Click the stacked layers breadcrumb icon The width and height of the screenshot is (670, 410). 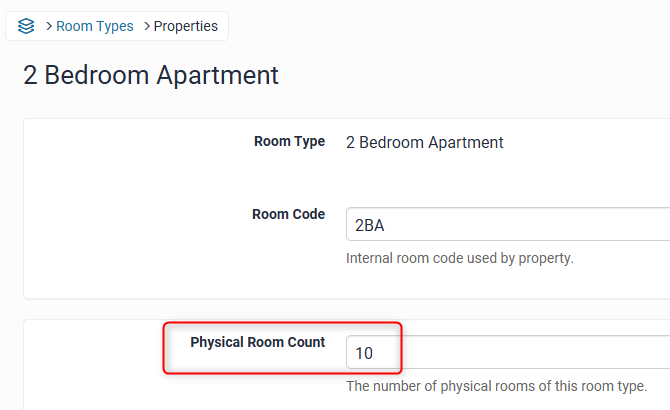coord(26,27)
